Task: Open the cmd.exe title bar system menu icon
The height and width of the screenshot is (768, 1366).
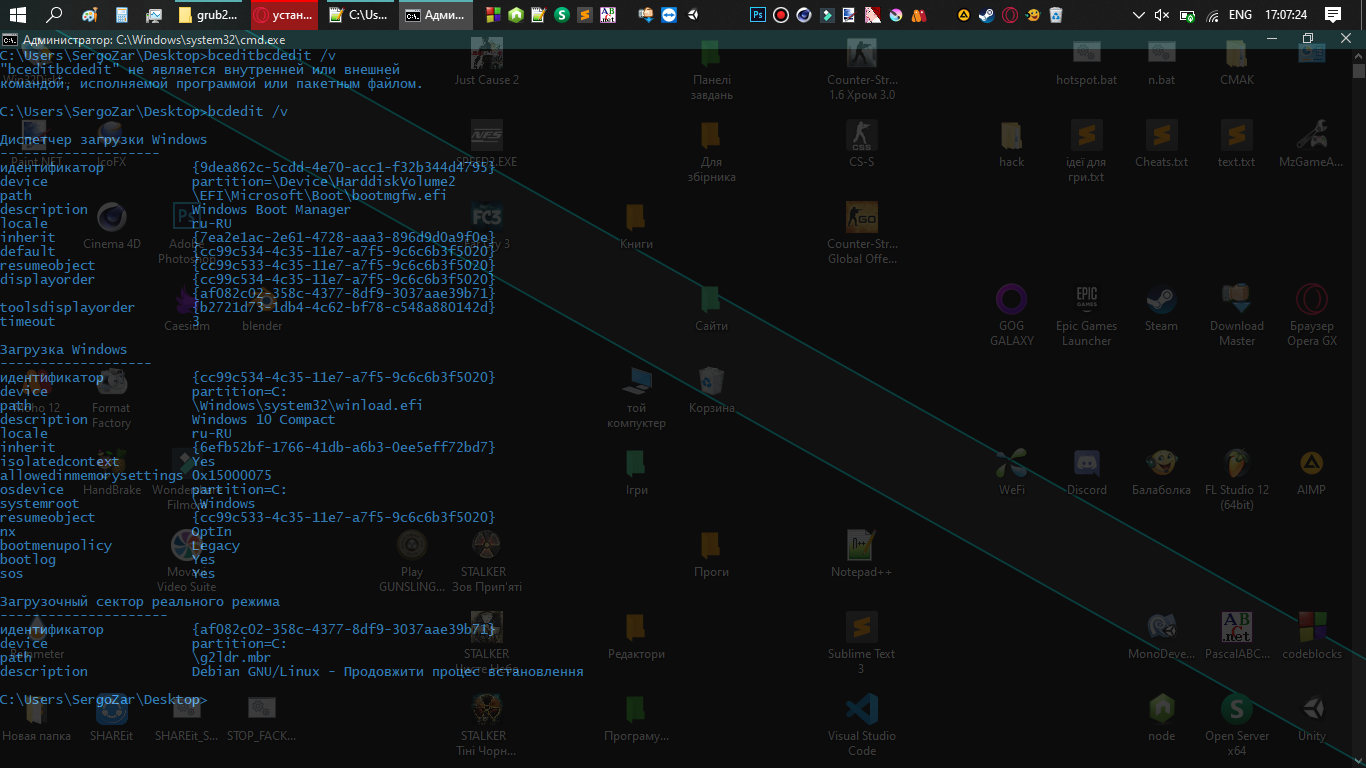Action: pos(8,39)
